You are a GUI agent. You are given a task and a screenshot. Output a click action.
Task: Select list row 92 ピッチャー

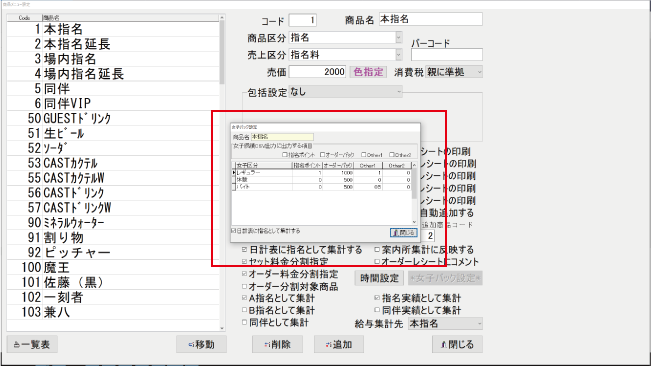[x=113, y=253]
